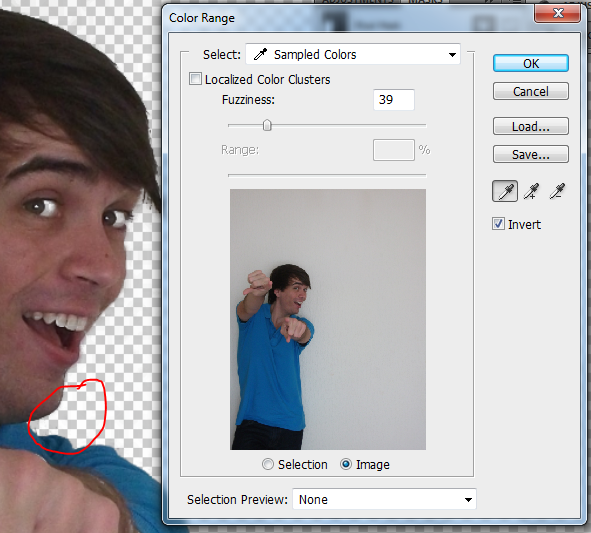Click the eyedropper icon beside Sampled Colors

point(260,54)
